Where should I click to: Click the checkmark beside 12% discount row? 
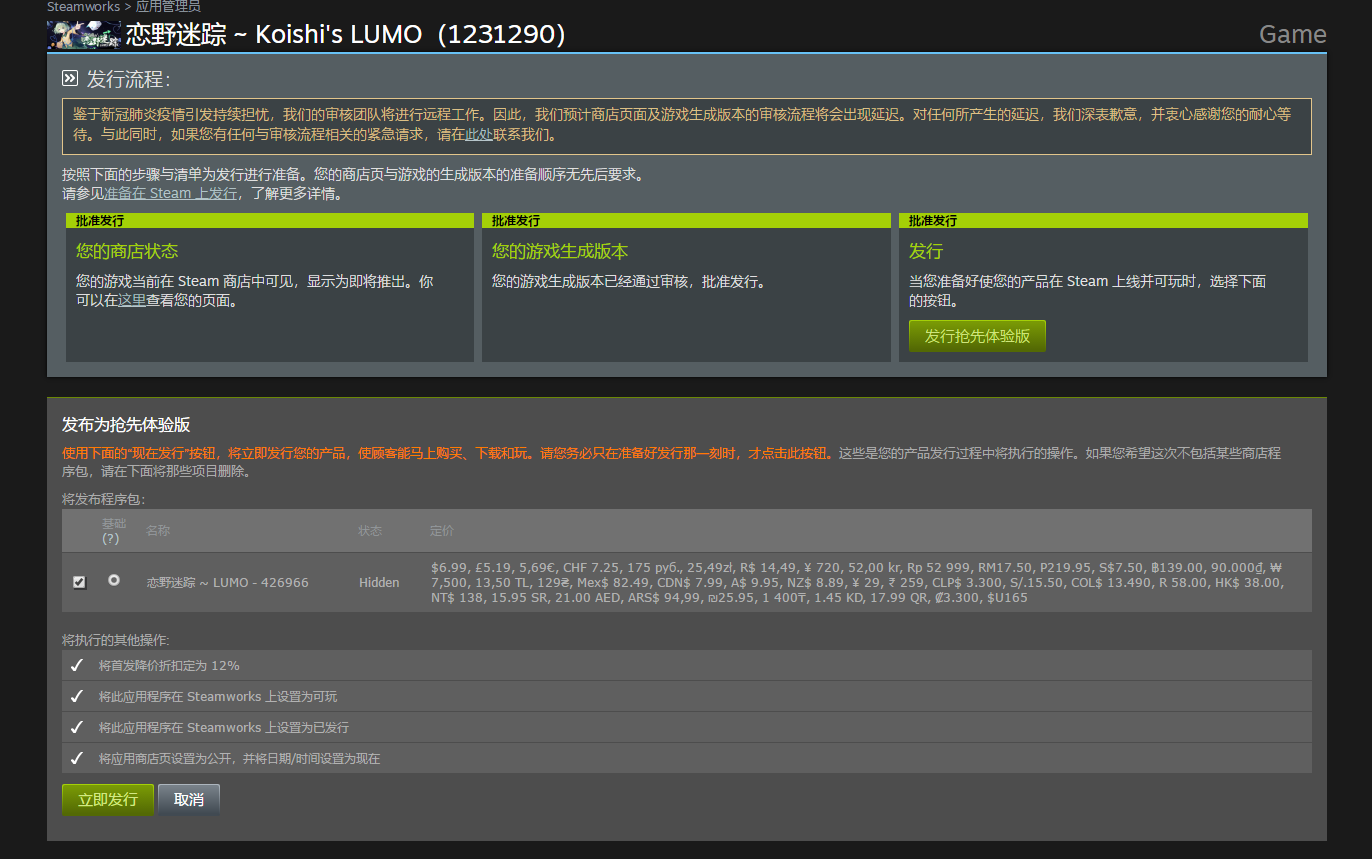pos(77,665)
